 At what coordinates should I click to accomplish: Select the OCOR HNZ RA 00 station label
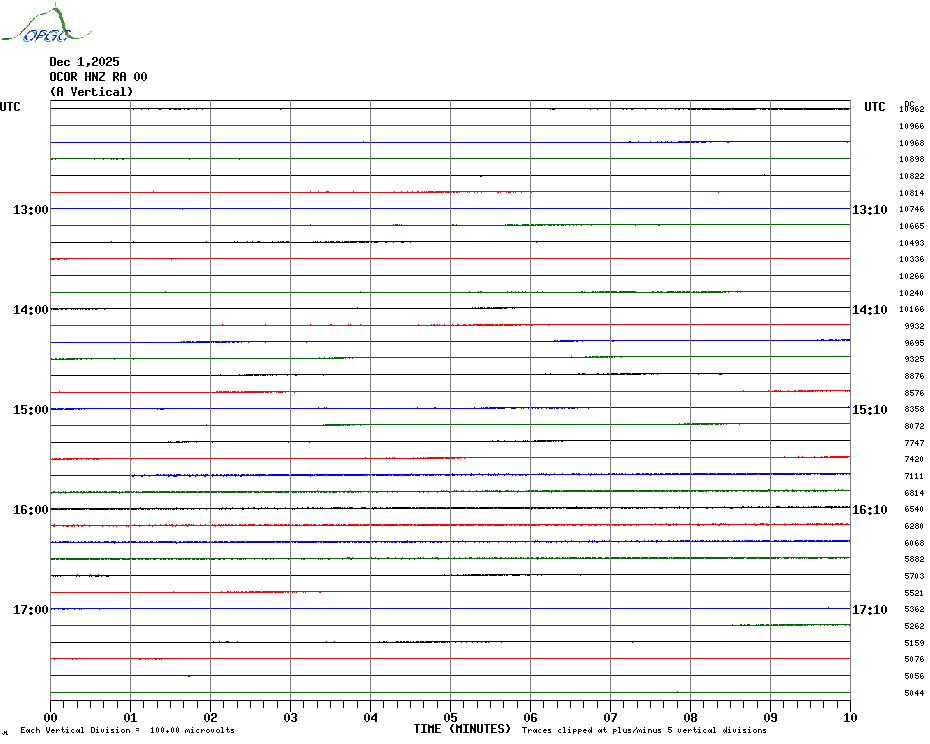98,77
